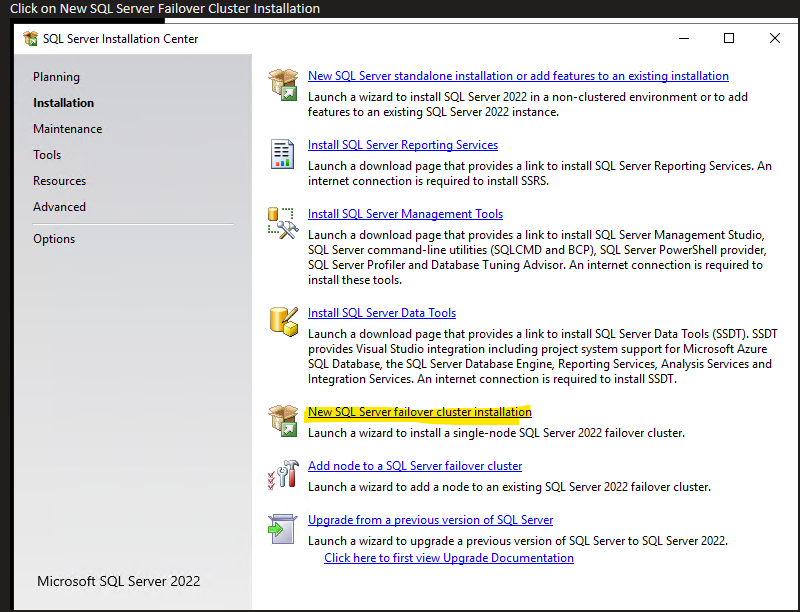Image resolution: width=800 pixels, height=612 pixels.
Task: Open the Advanced section
Action: click(60, 207)
